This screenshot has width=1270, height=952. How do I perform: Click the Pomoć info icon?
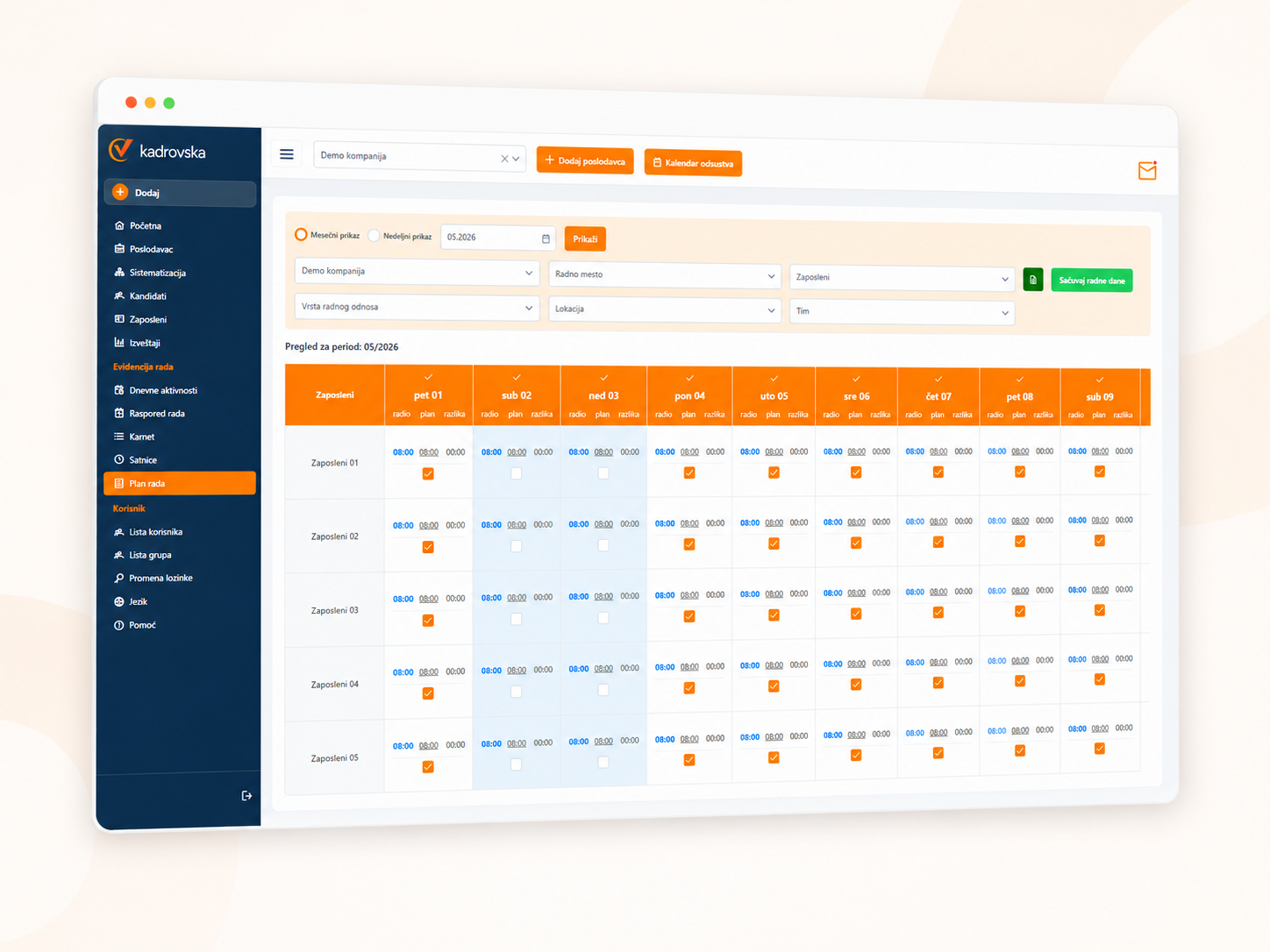click(x=119, y=625)
